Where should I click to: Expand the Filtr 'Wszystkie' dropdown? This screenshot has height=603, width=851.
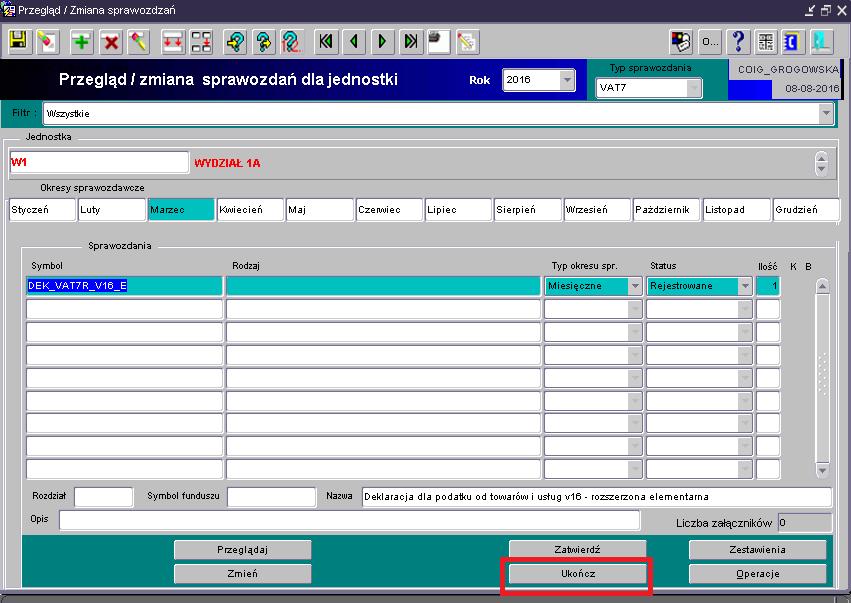(825, 113)
